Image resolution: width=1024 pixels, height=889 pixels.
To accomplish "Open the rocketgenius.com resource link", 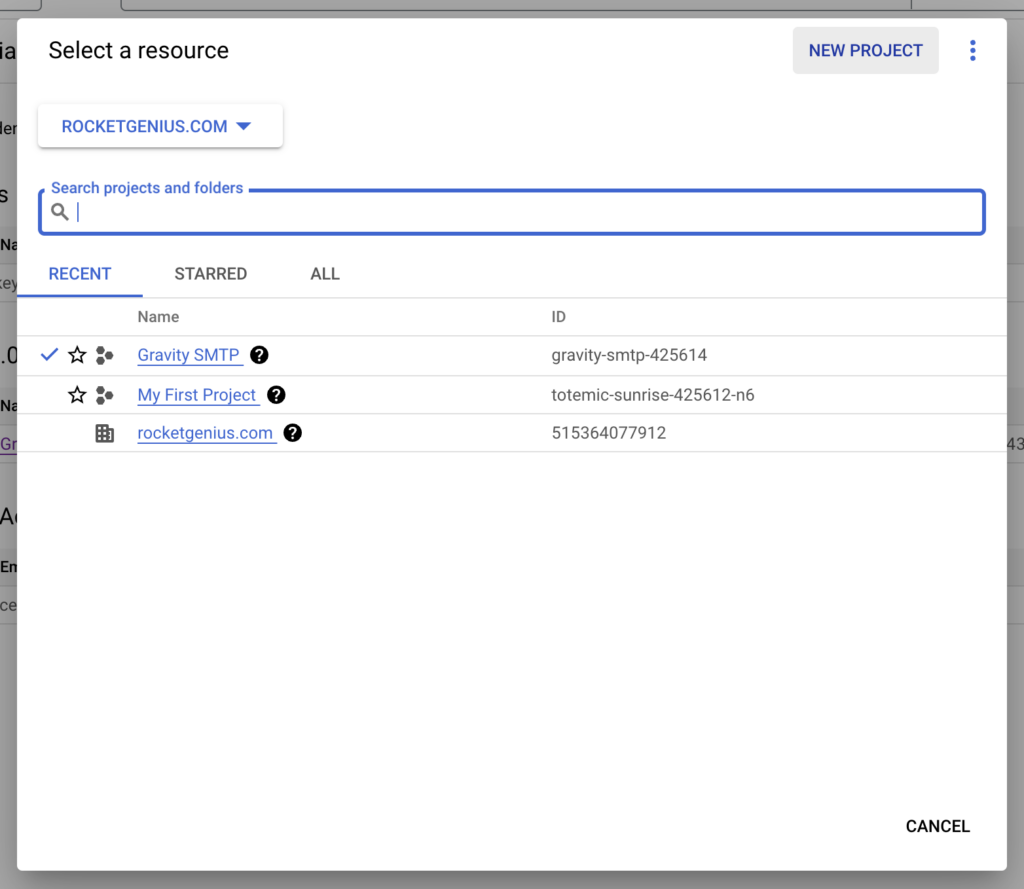I will (206, 433).
